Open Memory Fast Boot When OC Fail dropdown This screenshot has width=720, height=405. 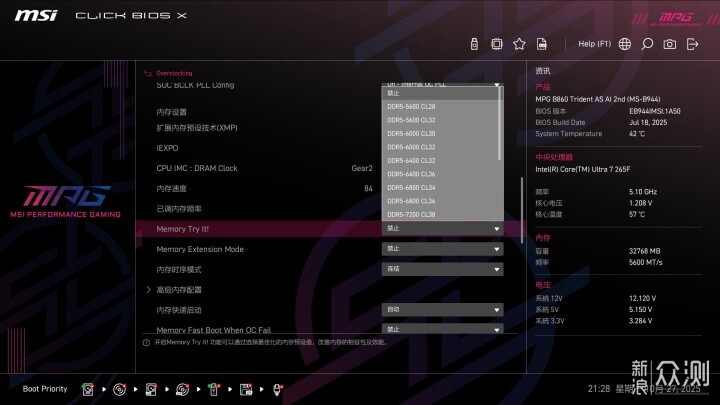coord(443,329)
